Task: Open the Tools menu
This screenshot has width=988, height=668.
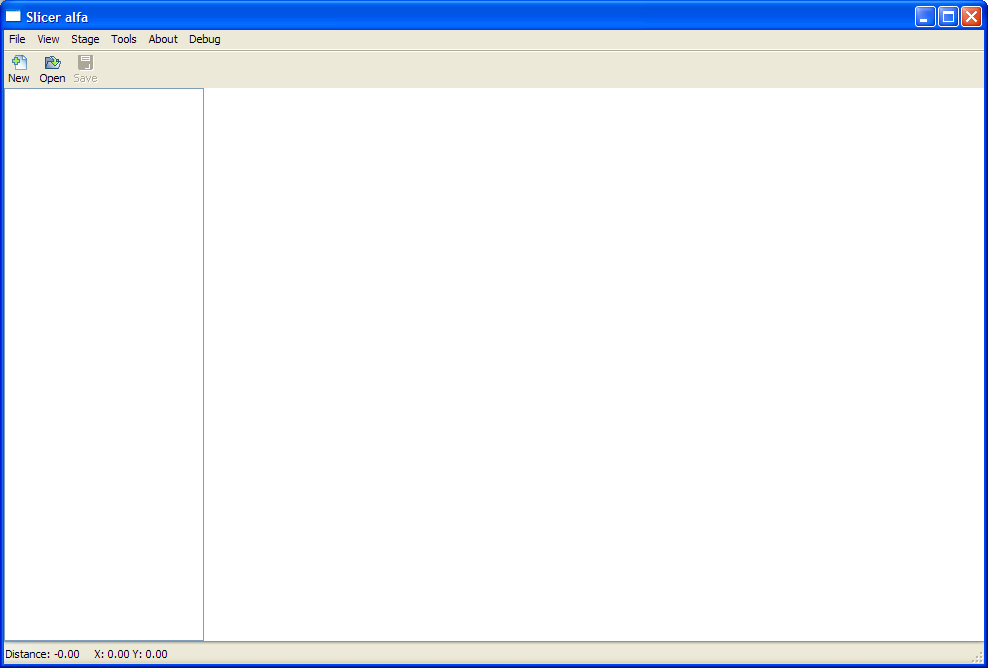Action: click(124, 39)
